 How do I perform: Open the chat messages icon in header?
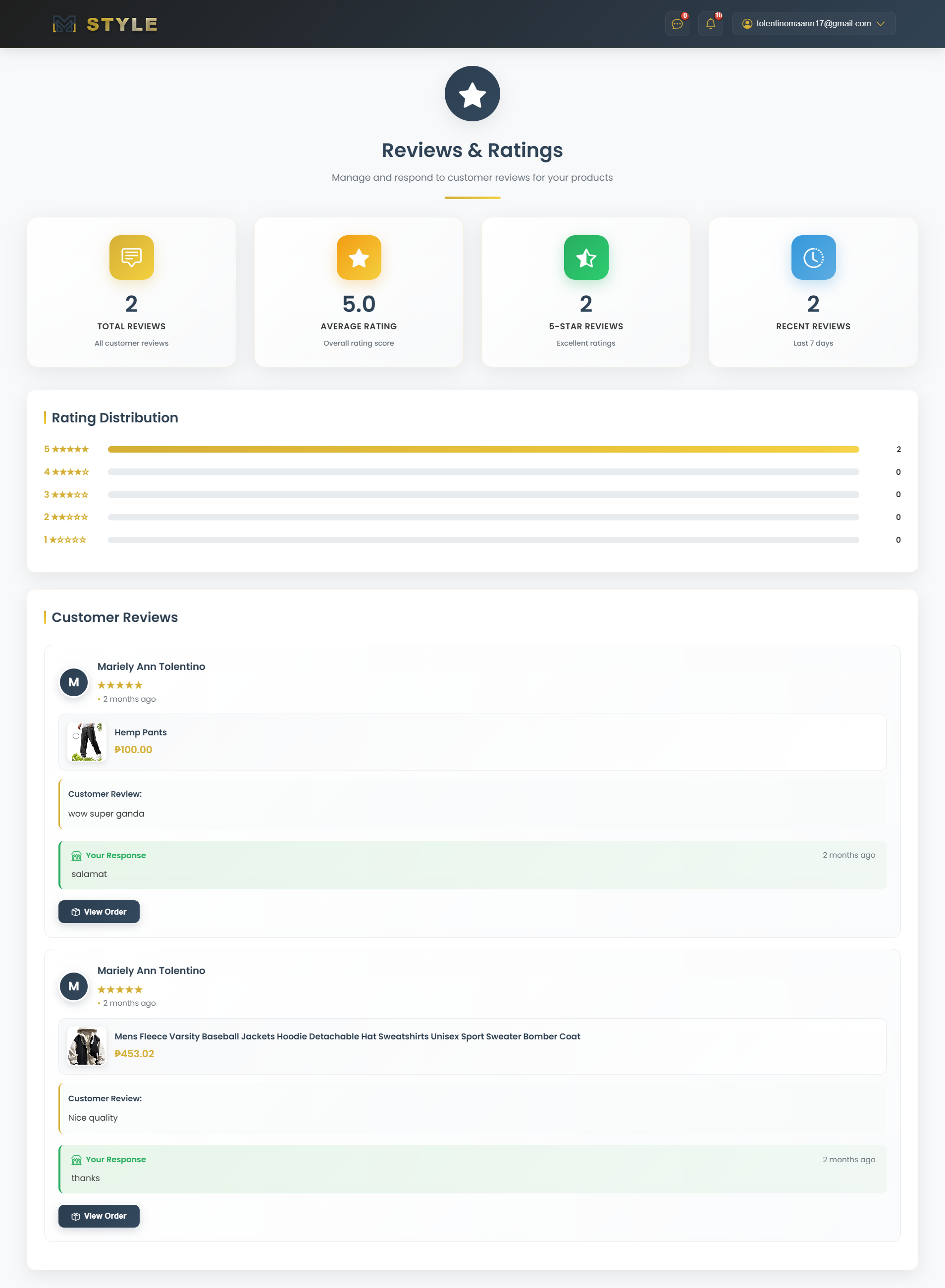pos(677,24)
